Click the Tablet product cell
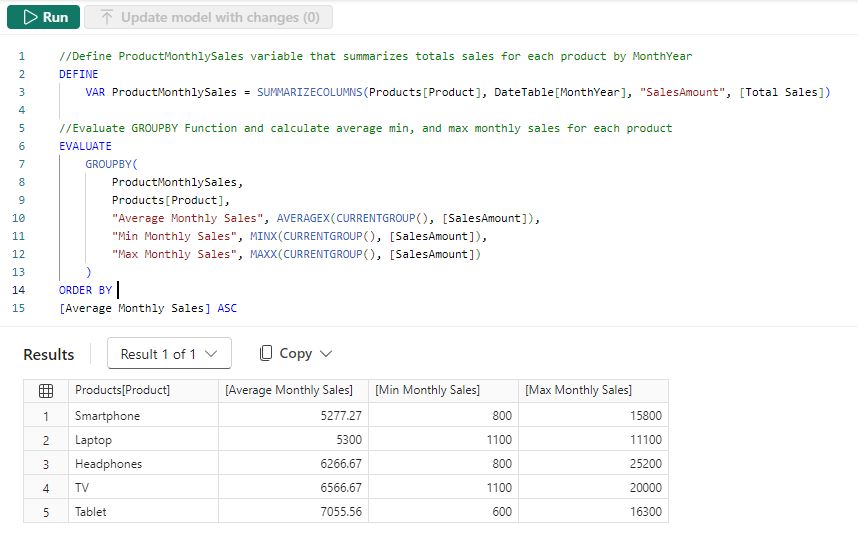 click(x=92, y=512)
